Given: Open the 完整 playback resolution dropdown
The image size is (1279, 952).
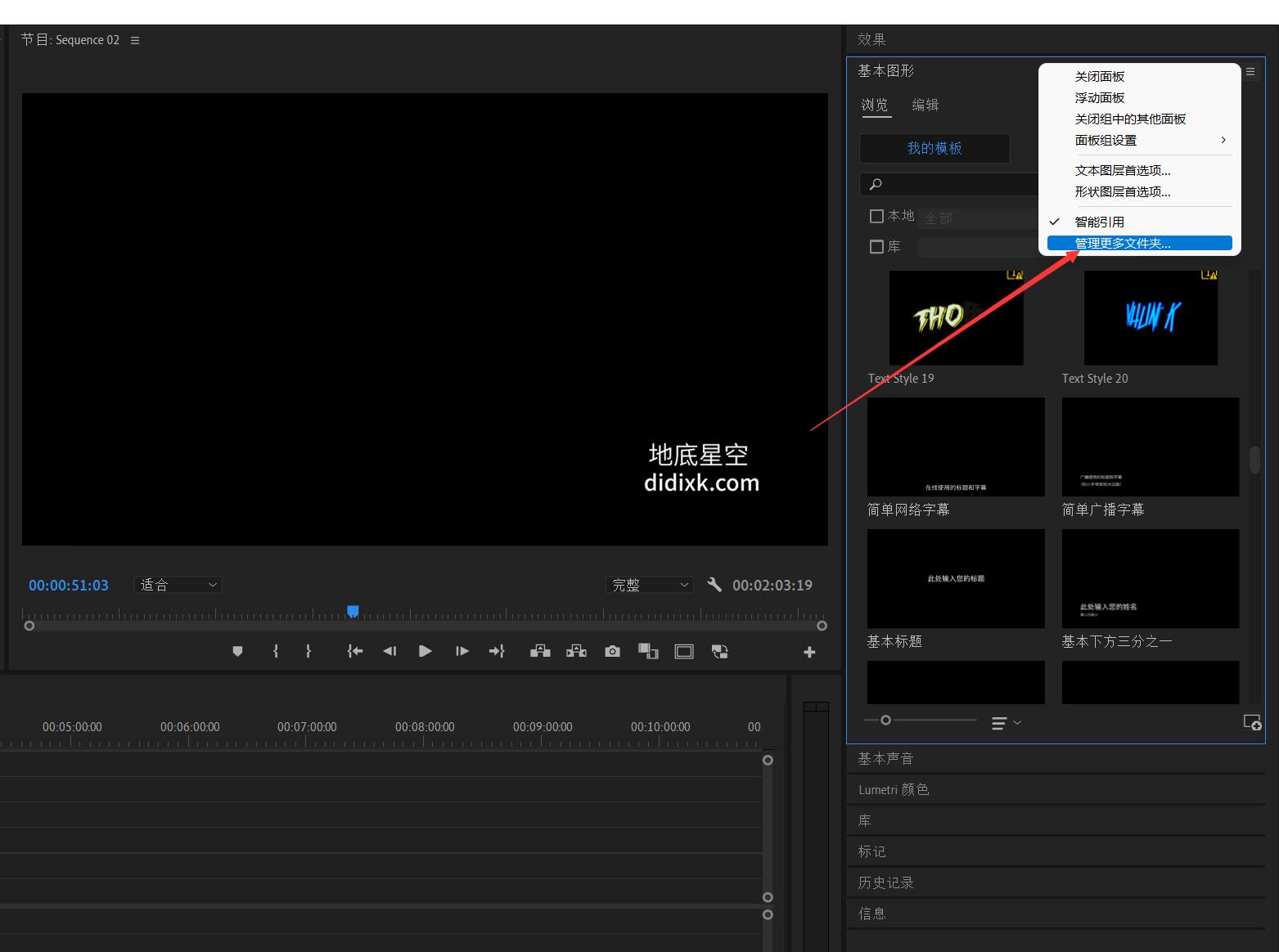Looking at the screenshot, I should coord(650,585).
